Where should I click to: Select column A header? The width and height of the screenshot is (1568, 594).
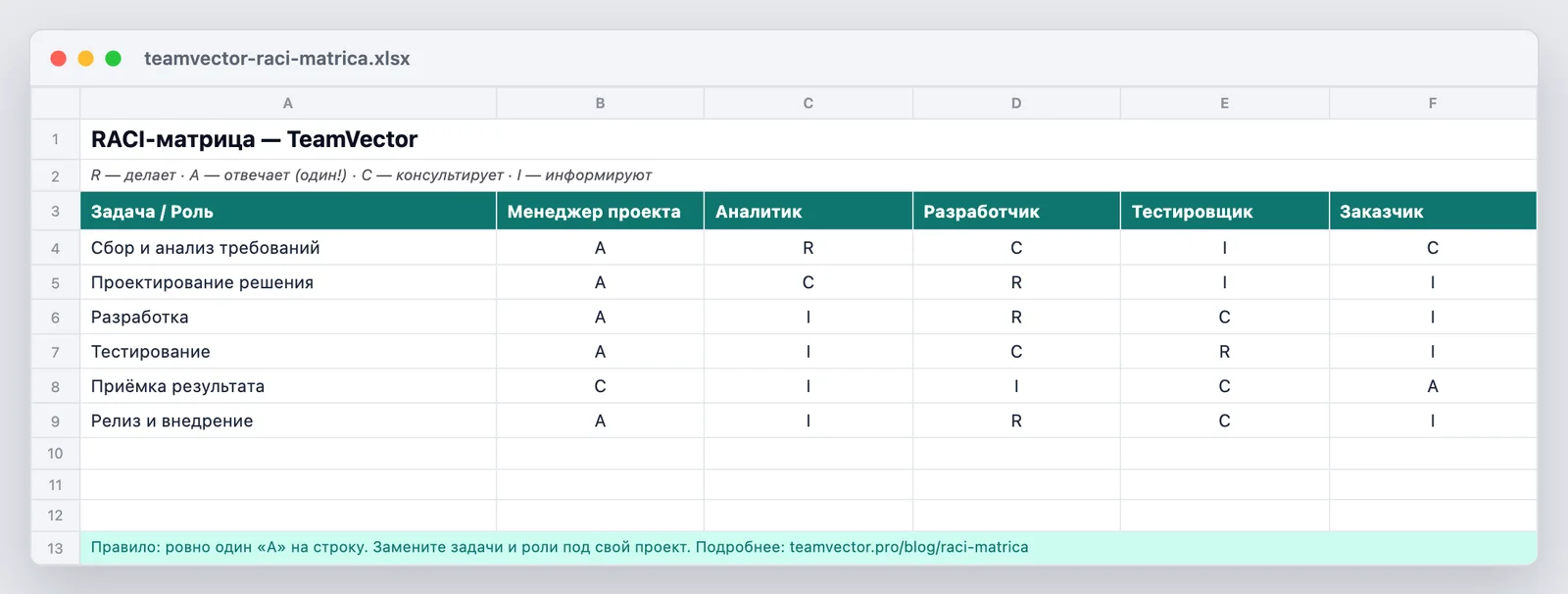tap(288, 103)
